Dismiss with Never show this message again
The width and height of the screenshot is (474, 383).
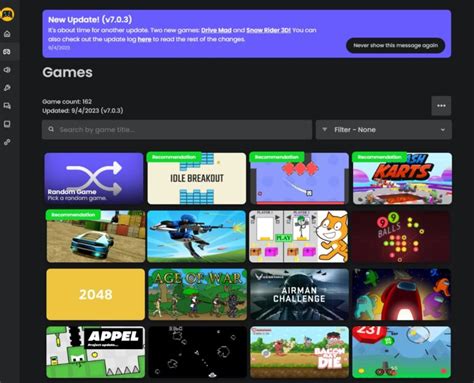[395, 45]
